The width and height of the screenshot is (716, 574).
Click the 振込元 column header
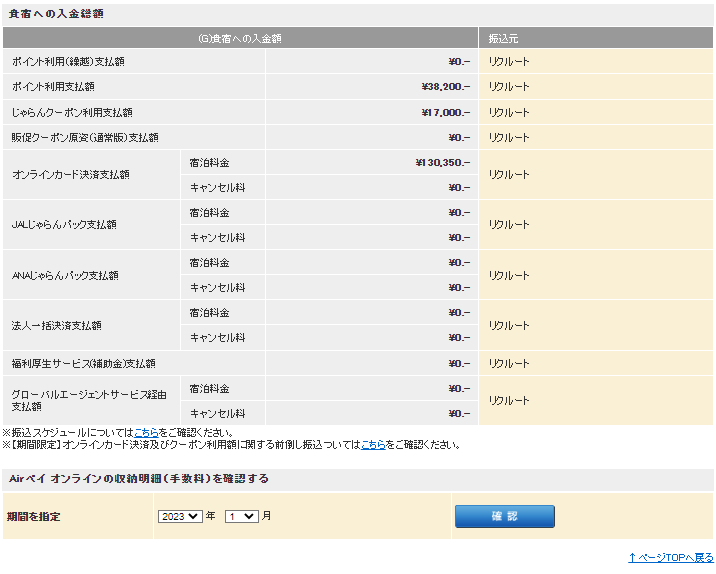click(503, 38)
